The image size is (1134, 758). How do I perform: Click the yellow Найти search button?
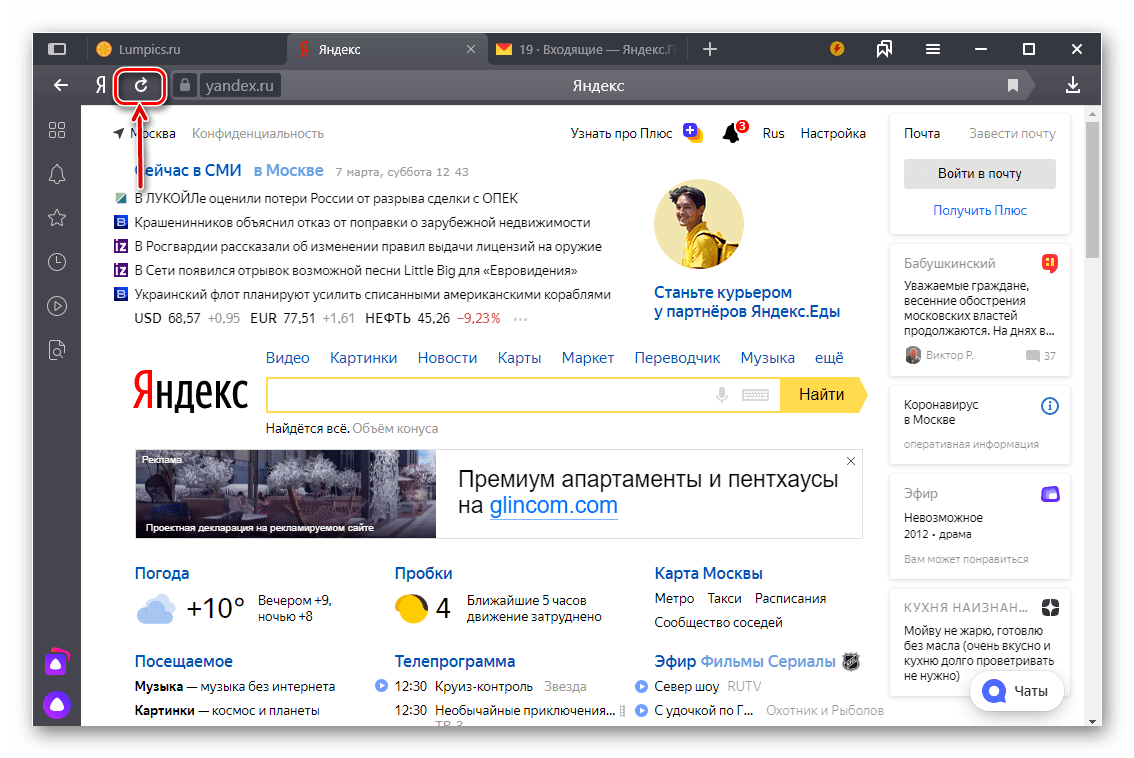point(821,395)
